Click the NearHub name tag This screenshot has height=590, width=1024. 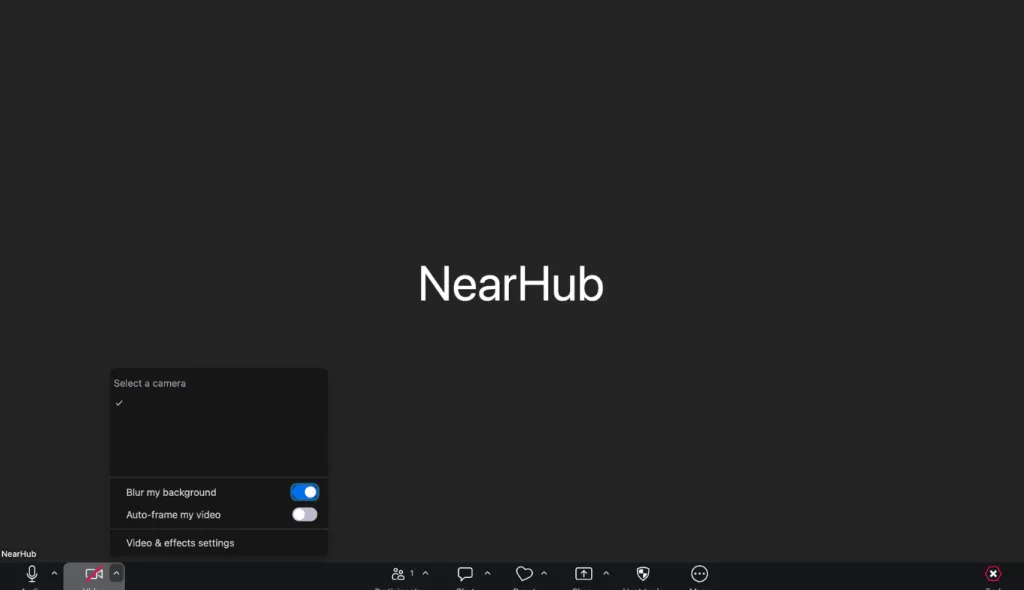pos(18,553)
